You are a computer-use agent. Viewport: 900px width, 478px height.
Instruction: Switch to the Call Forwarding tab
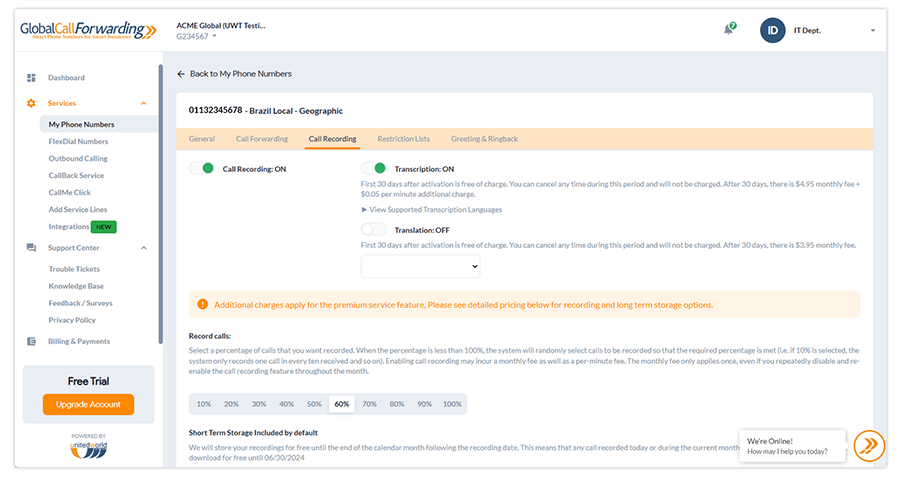click(262, 139)
